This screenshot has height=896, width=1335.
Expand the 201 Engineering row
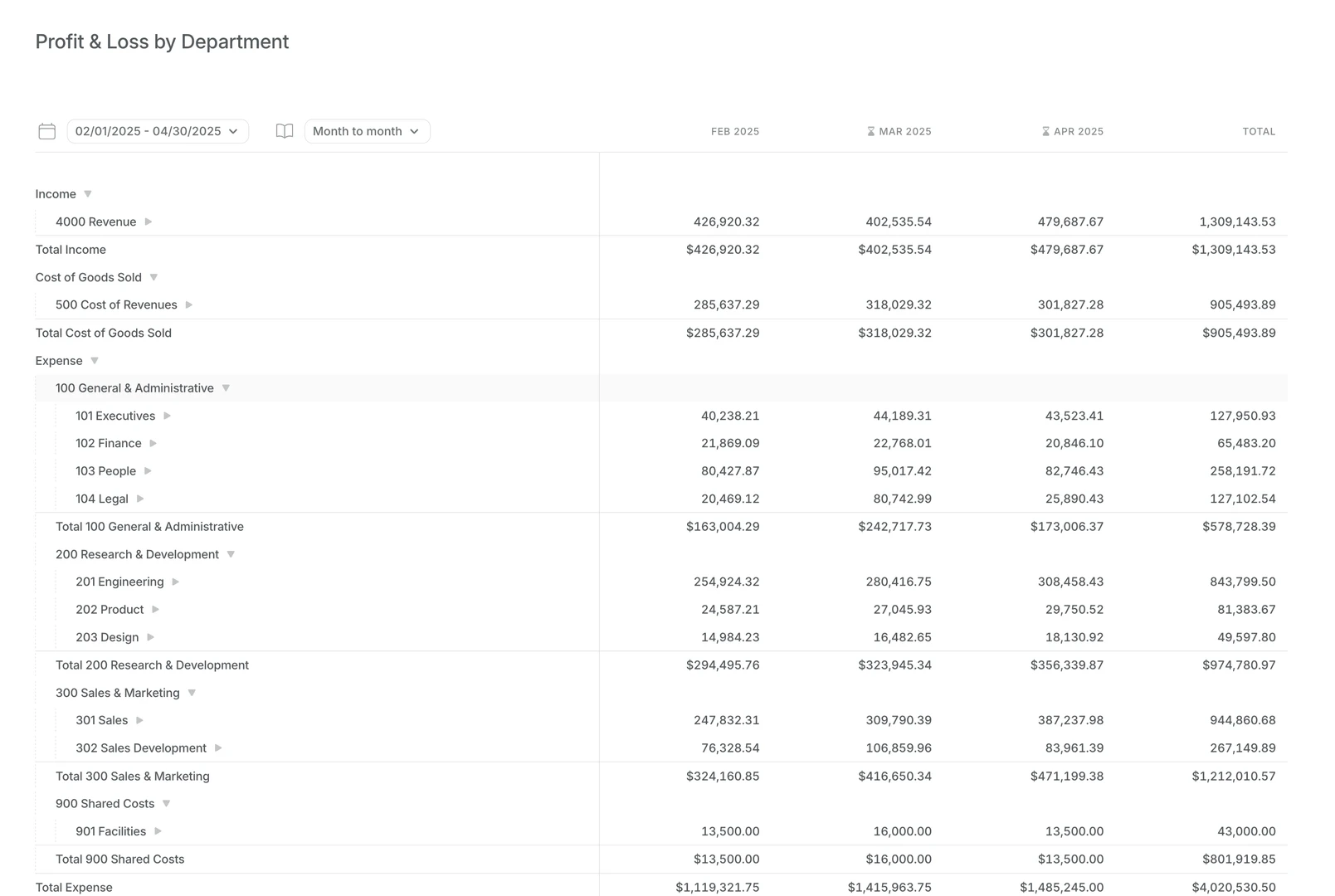(176, 582)
